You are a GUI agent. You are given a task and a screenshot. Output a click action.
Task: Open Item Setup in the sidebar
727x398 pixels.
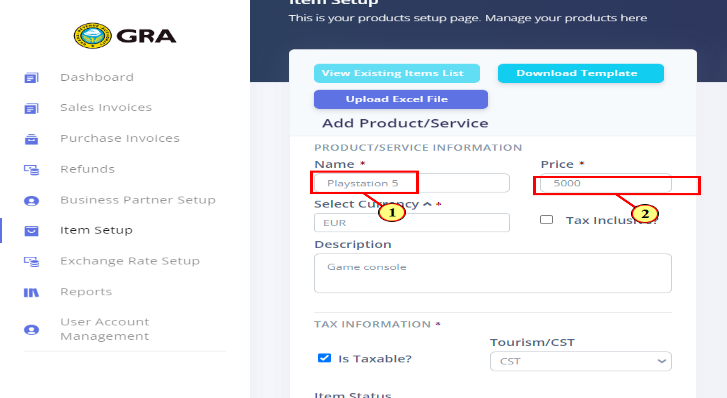click(x=96, y=230)
